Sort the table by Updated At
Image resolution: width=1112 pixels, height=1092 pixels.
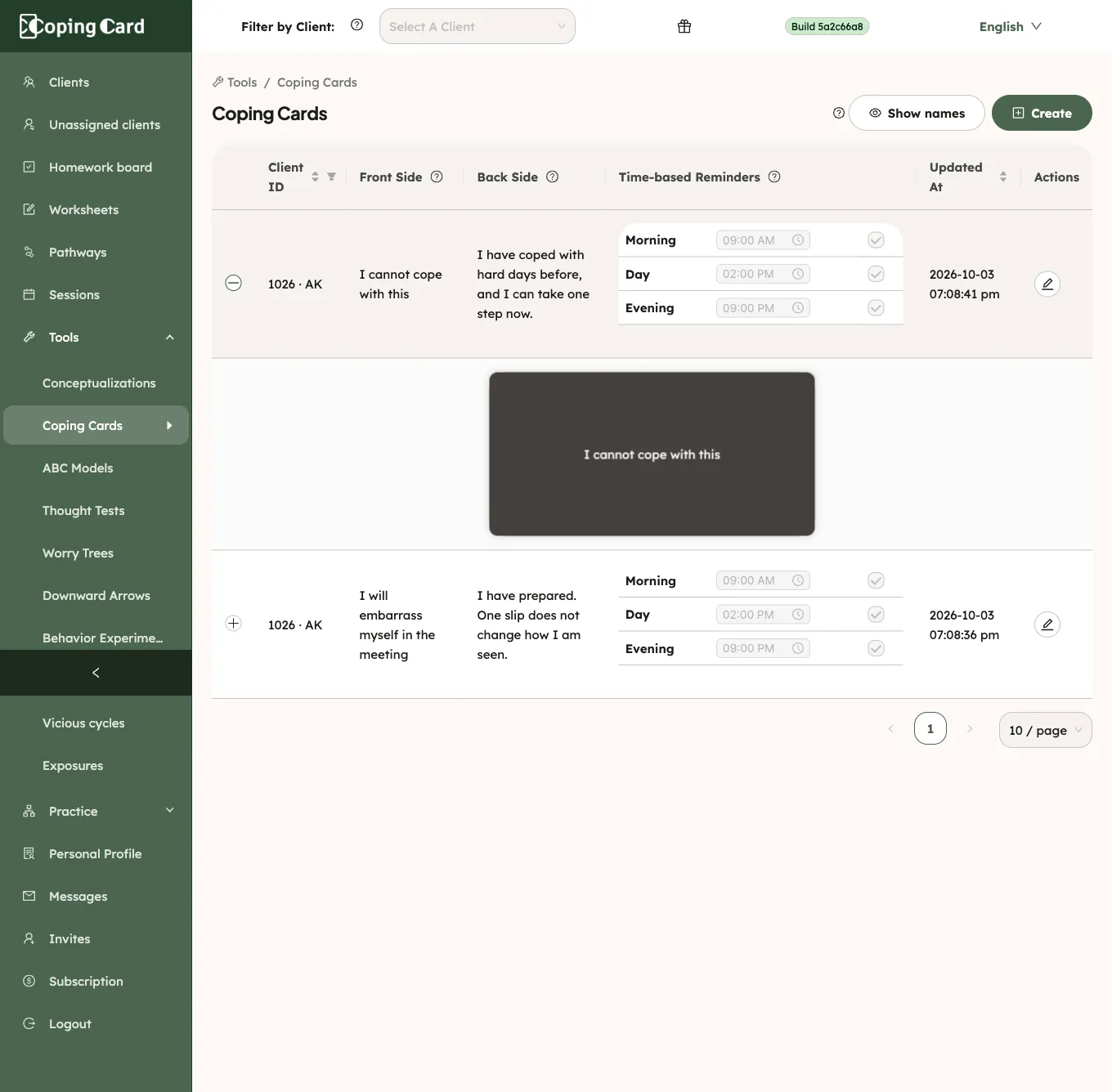[1003, 177]
